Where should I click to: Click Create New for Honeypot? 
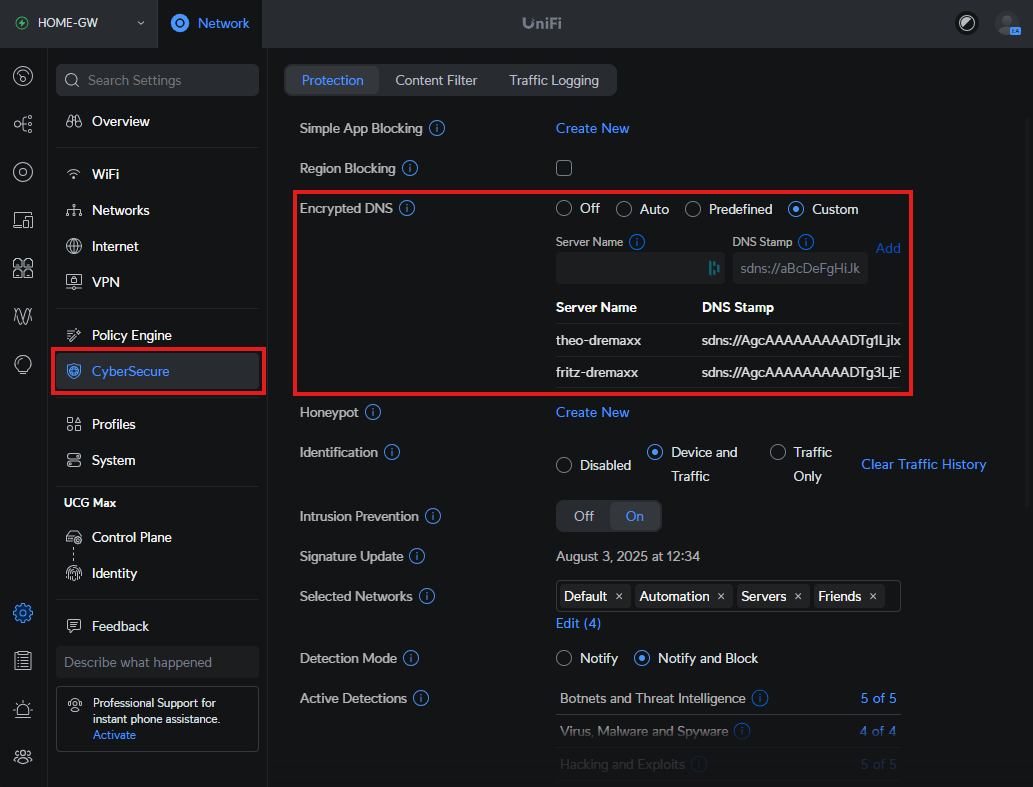click(592, 412)
